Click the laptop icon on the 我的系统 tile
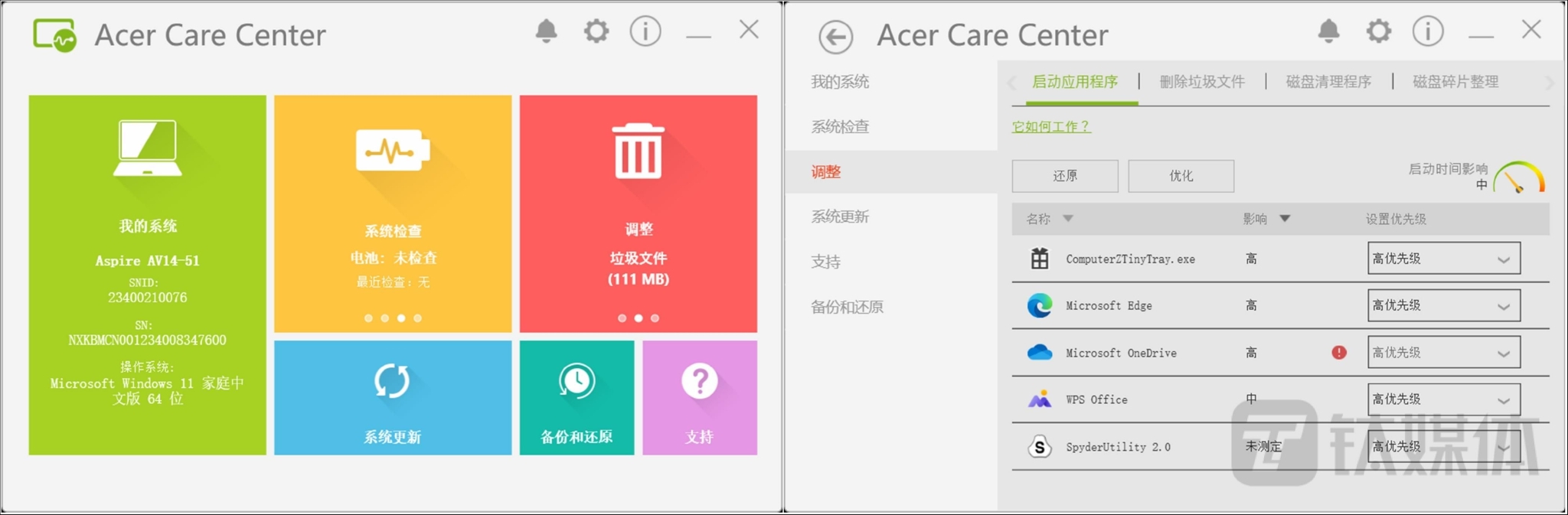 coord(148,148)
